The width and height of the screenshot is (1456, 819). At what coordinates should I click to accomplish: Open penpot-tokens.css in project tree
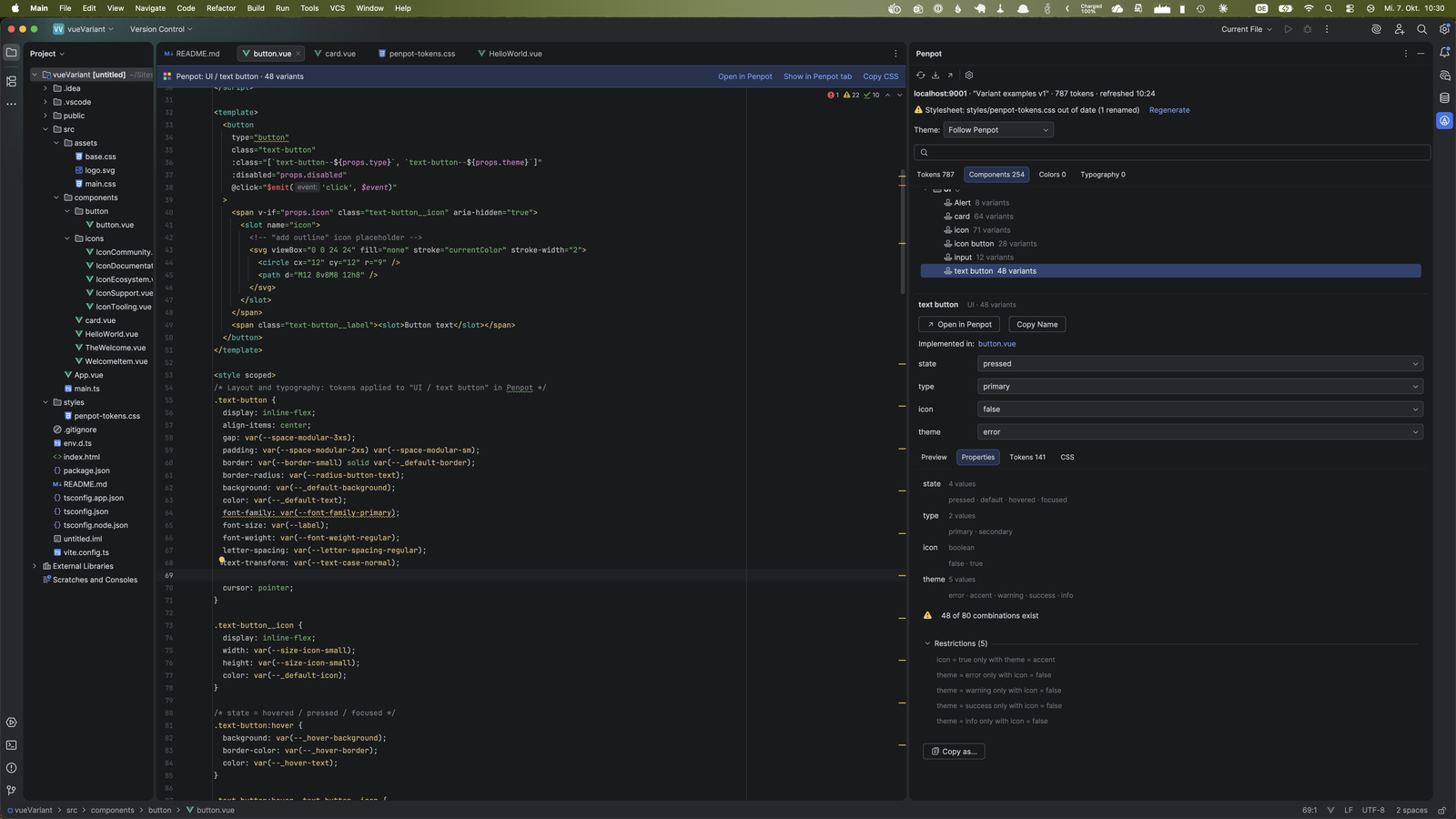point(106,416)
